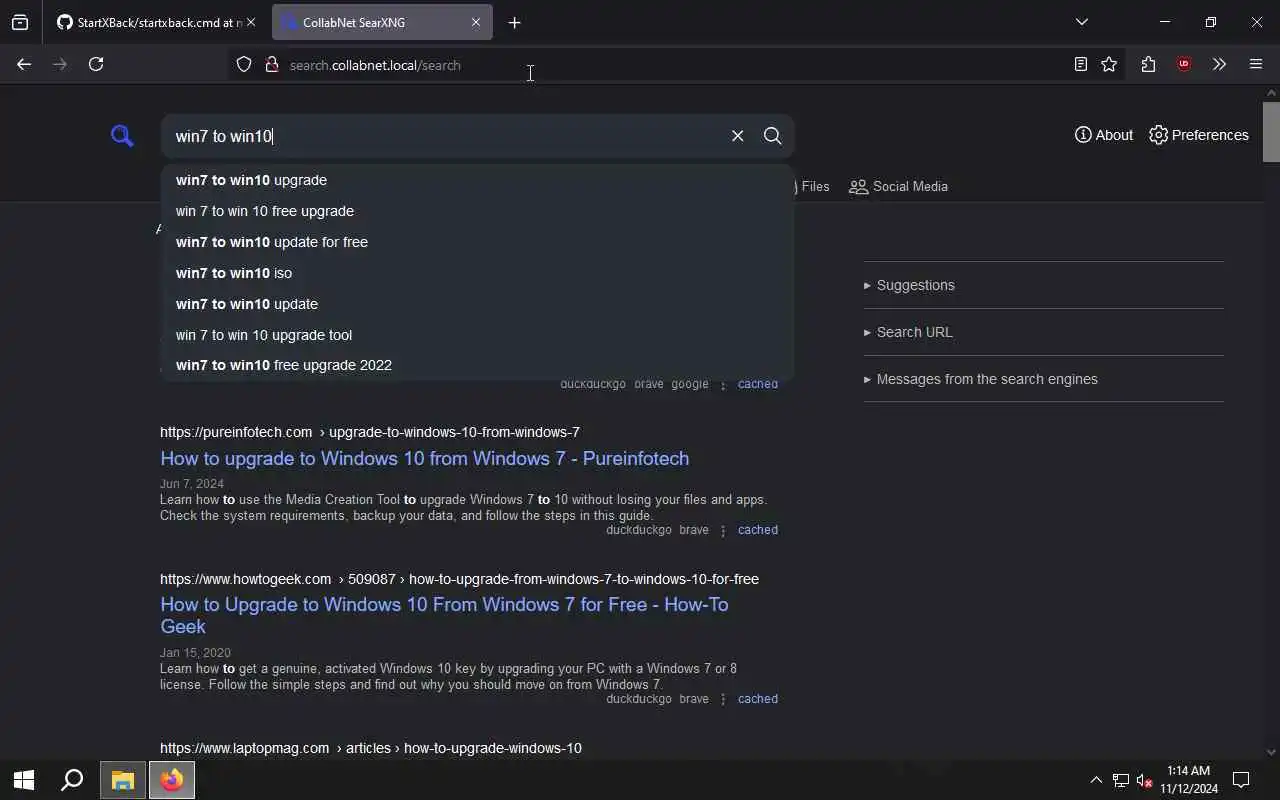Click the tracking protection shield icon
Screen dimensions: 1280x800
(244, 64)
